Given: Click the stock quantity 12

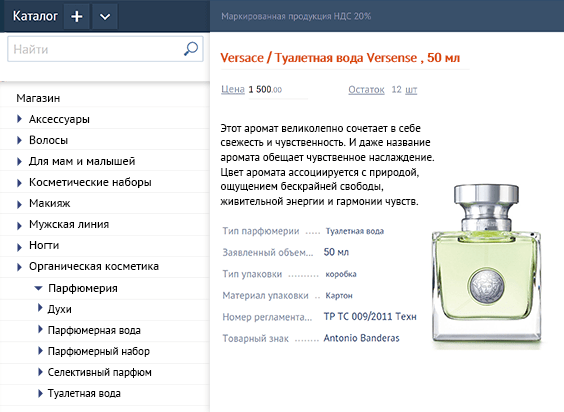Looking at the screenshot, I should point(396,89).
